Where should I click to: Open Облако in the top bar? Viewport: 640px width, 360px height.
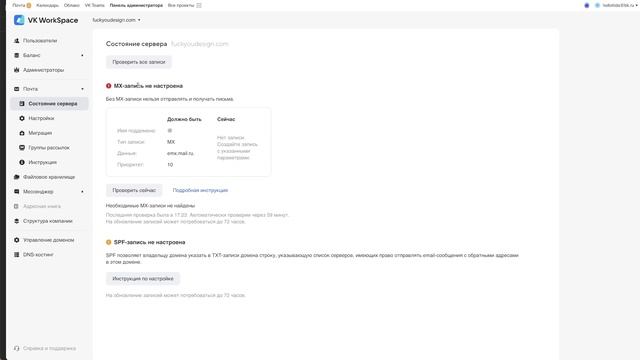(72, 5)
